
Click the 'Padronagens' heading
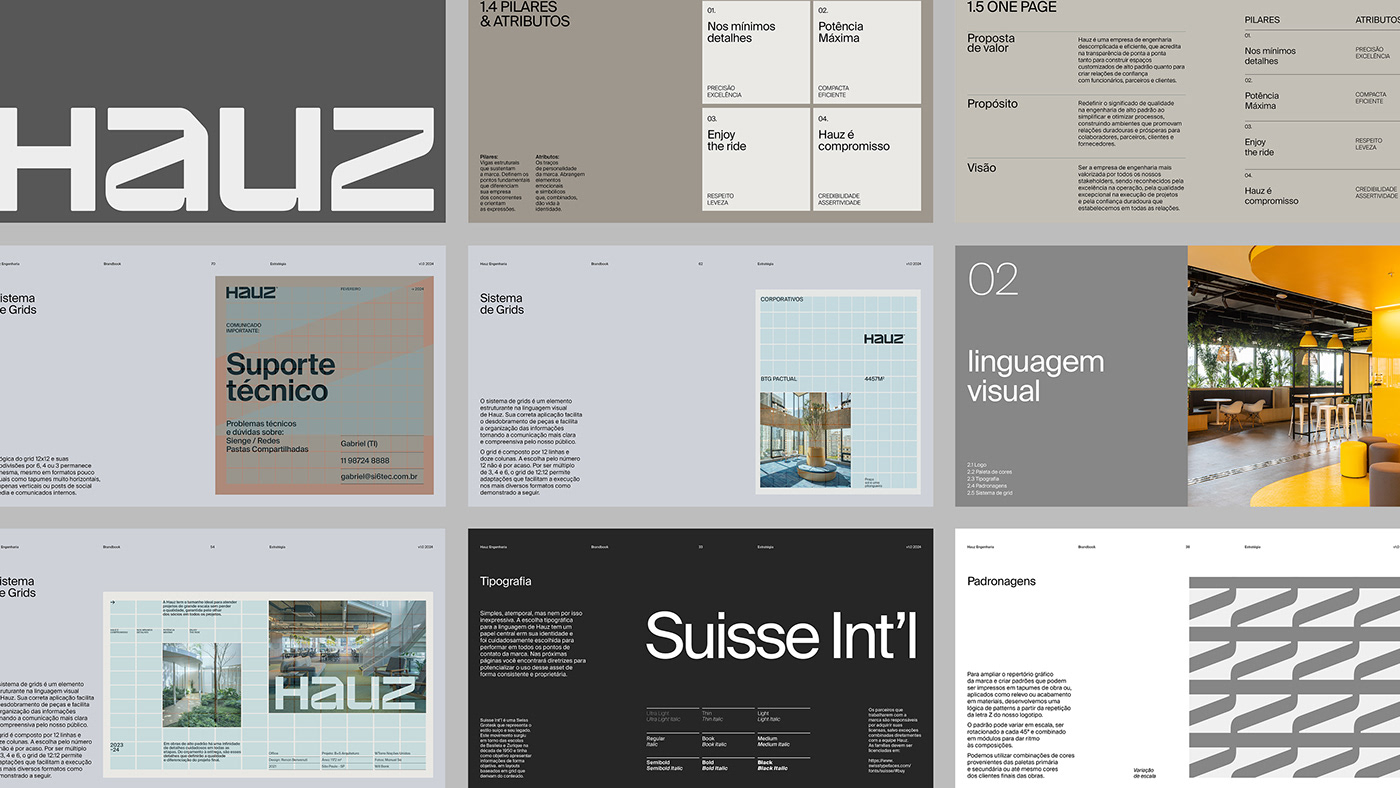[1001, 581]
